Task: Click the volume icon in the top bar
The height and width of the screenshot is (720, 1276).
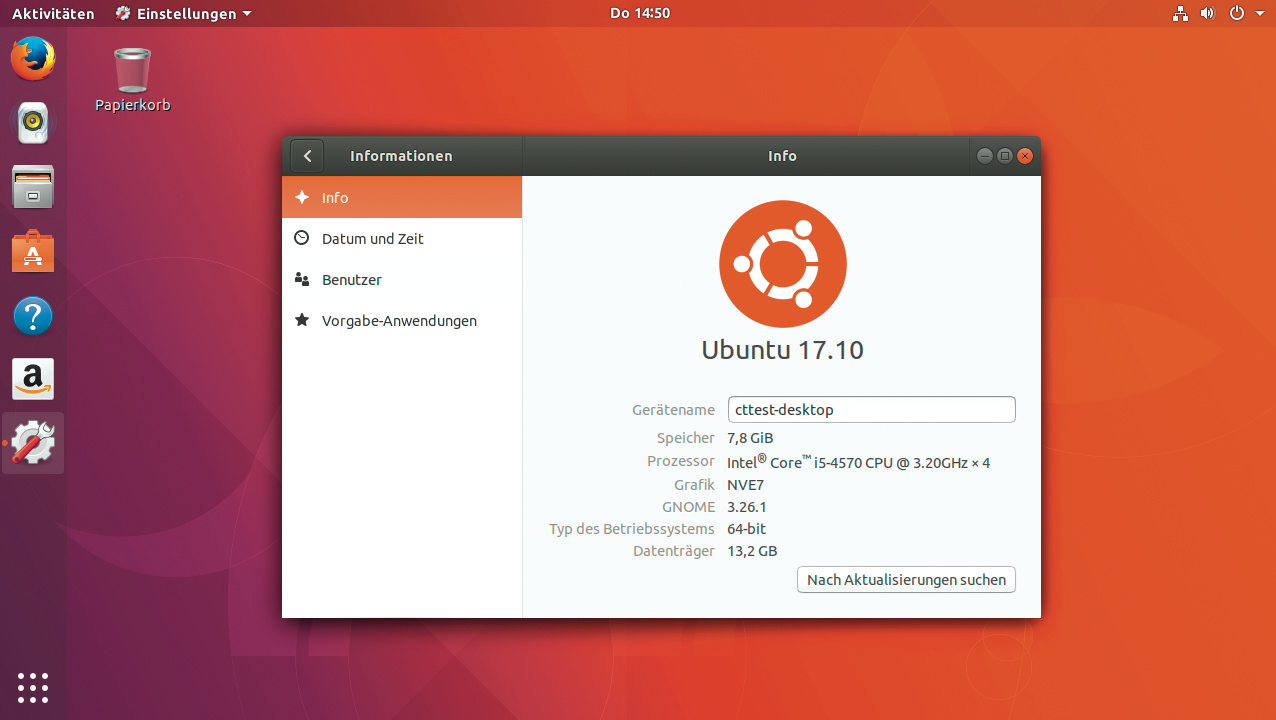Action: tap(1206, 13)
